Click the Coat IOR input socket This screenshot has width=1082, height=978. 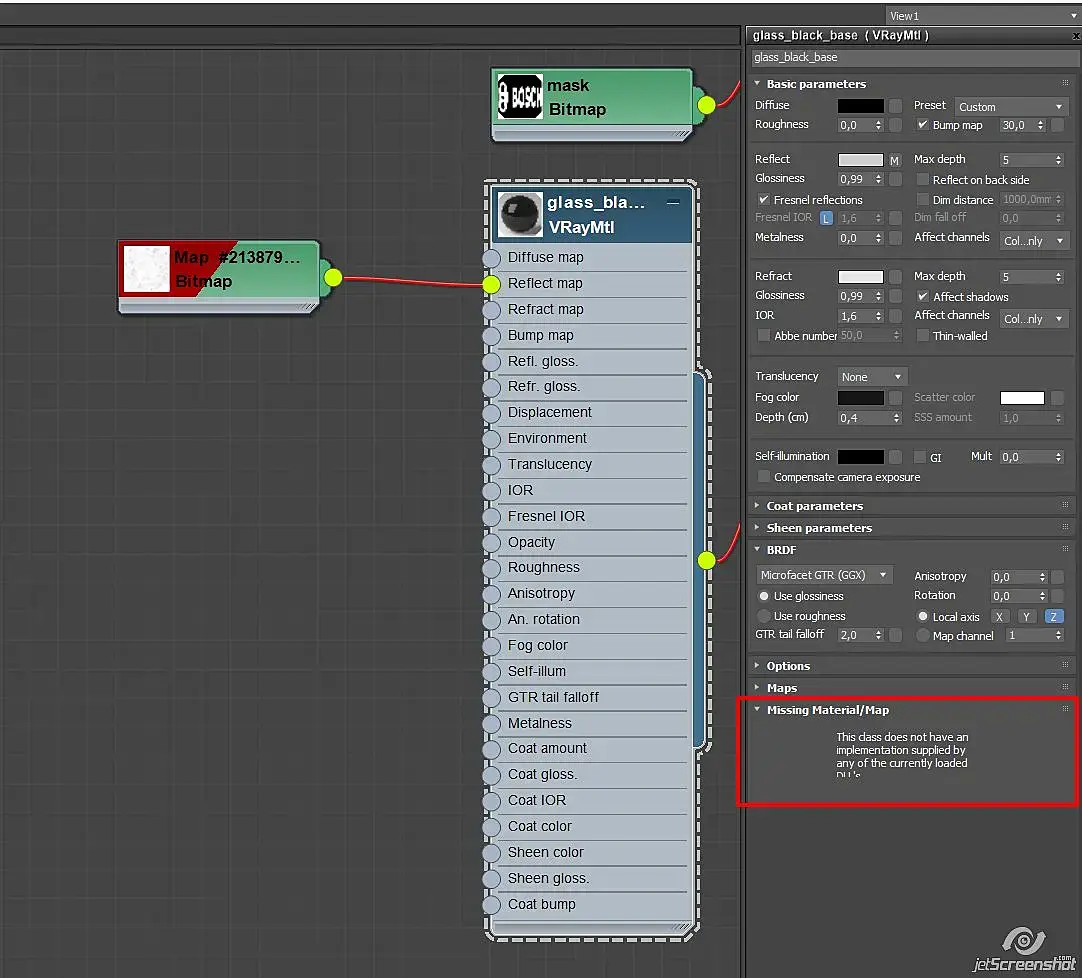(491, 801)
